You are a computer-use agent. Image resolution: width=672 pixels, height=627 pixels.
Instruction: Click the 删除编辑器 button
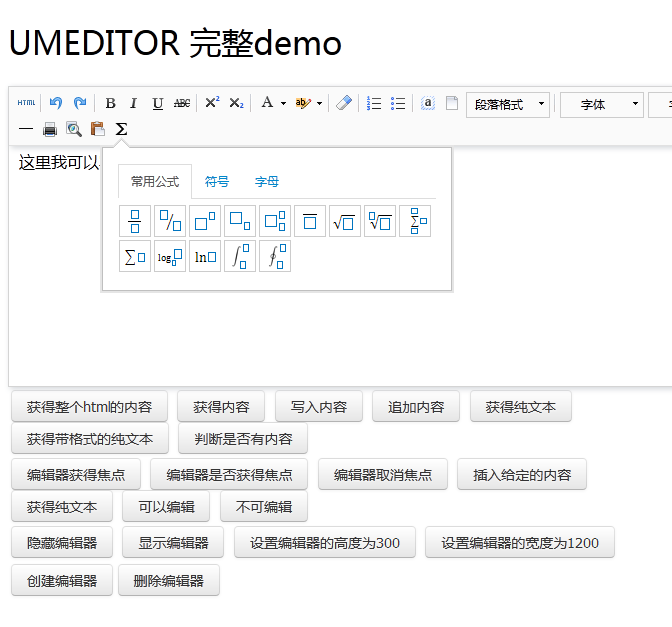(169, 580)
